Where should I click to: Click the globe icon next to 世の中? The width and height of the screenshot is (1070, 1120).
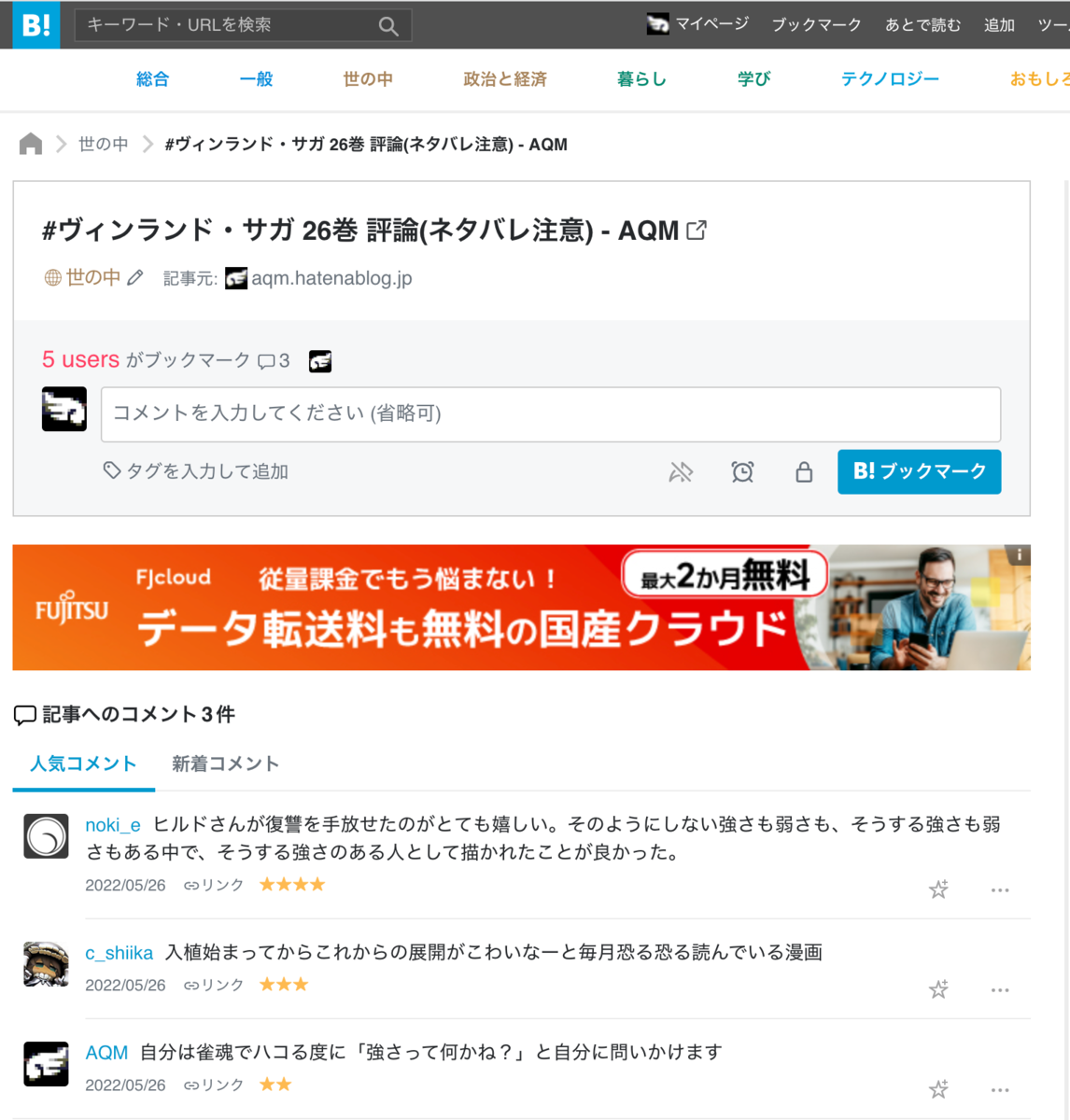[x=52, y=278]
